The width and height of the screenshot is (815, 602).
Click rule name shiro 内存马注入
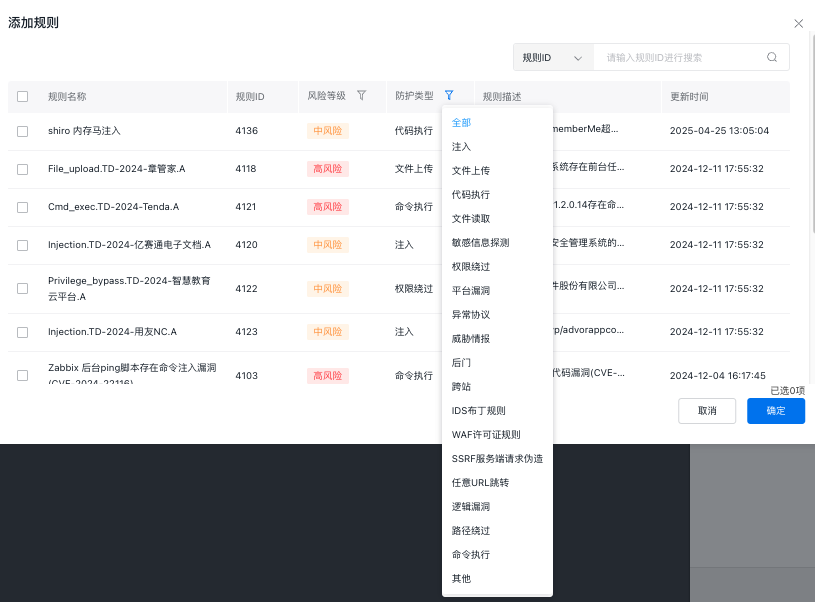click(84, 131)
